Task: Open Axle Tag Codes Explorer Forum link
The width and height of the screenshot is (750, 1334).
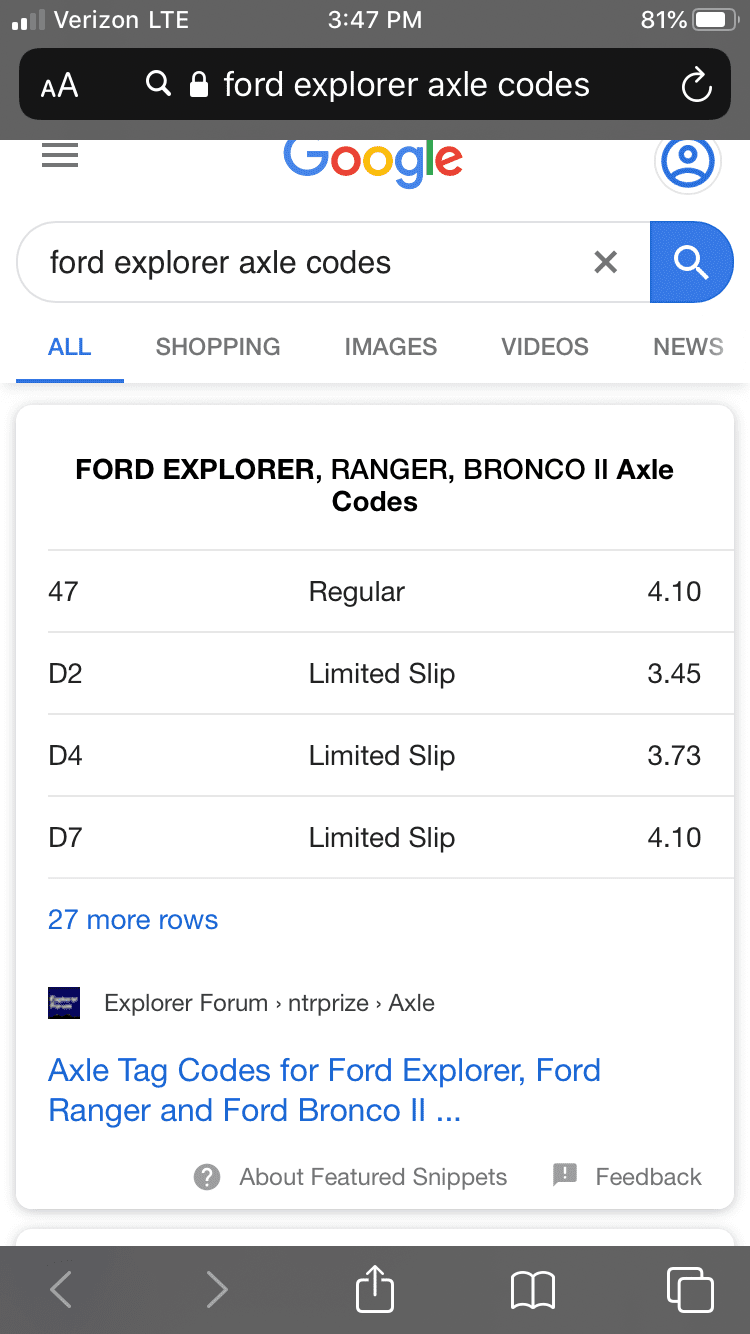Action: [324, 1090]
